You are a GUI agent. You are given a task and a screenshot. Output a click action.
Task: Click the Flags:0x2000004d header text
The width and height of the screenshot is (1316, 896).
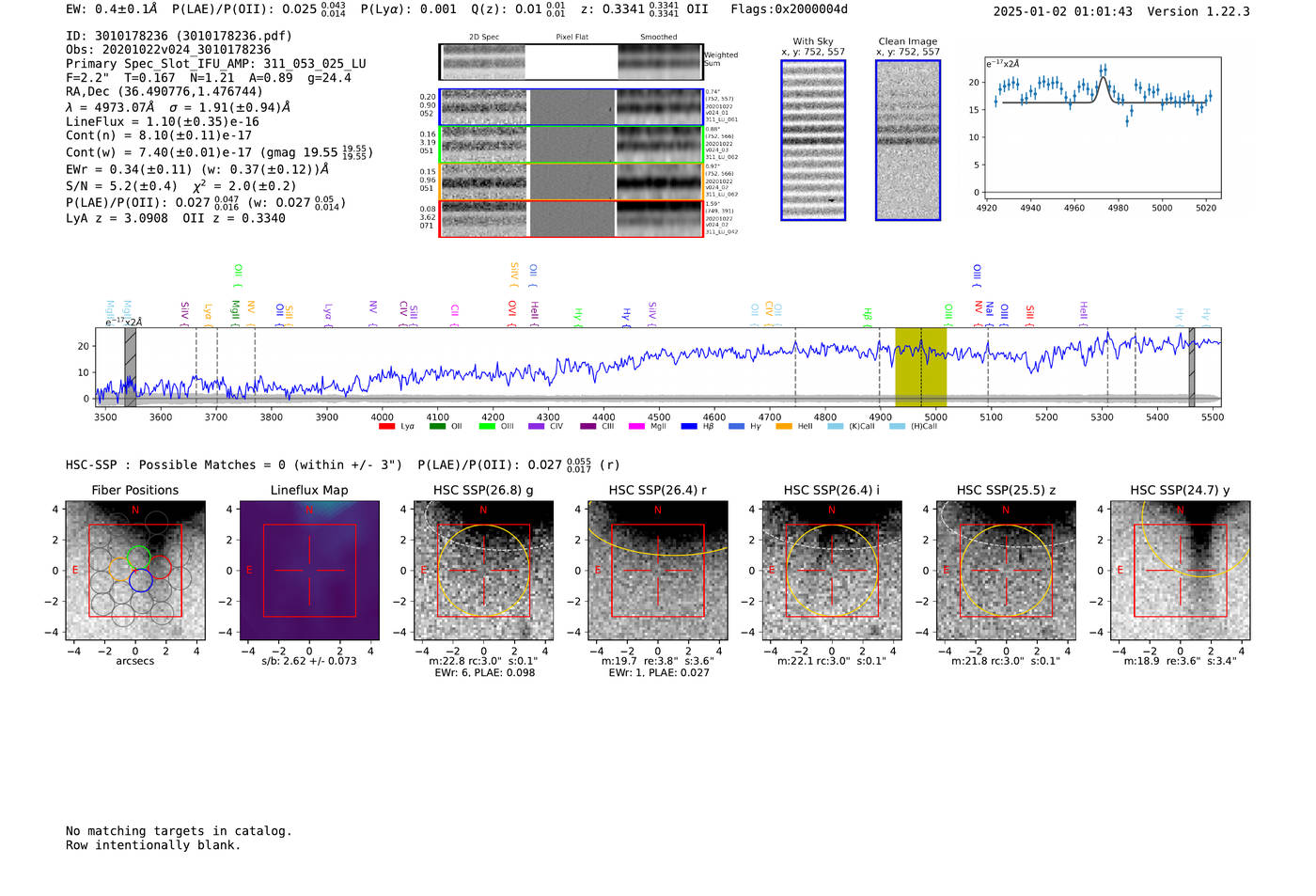[789, 9]
